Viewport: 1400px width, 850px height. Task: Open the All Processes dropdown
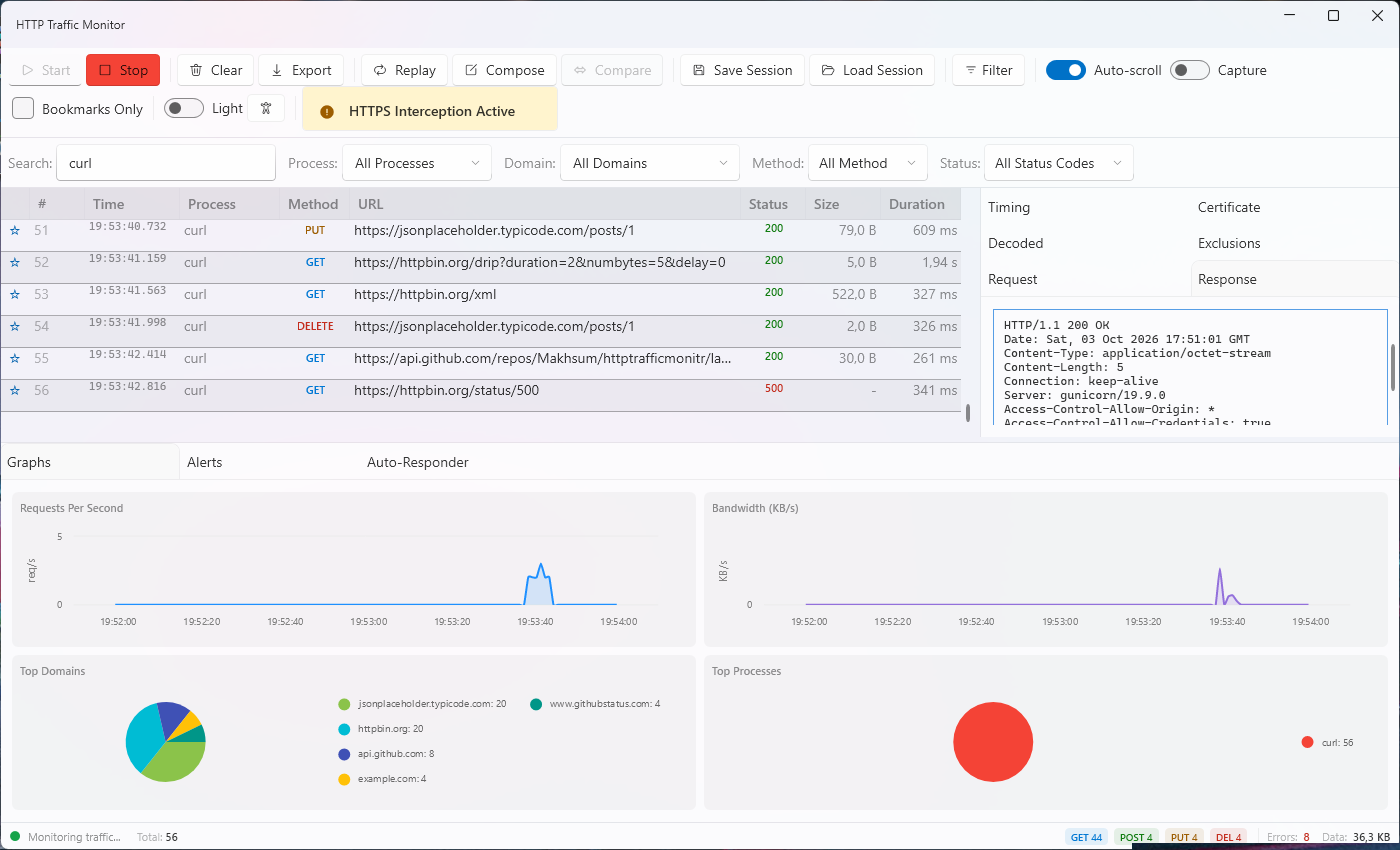(x=417, y=163)
